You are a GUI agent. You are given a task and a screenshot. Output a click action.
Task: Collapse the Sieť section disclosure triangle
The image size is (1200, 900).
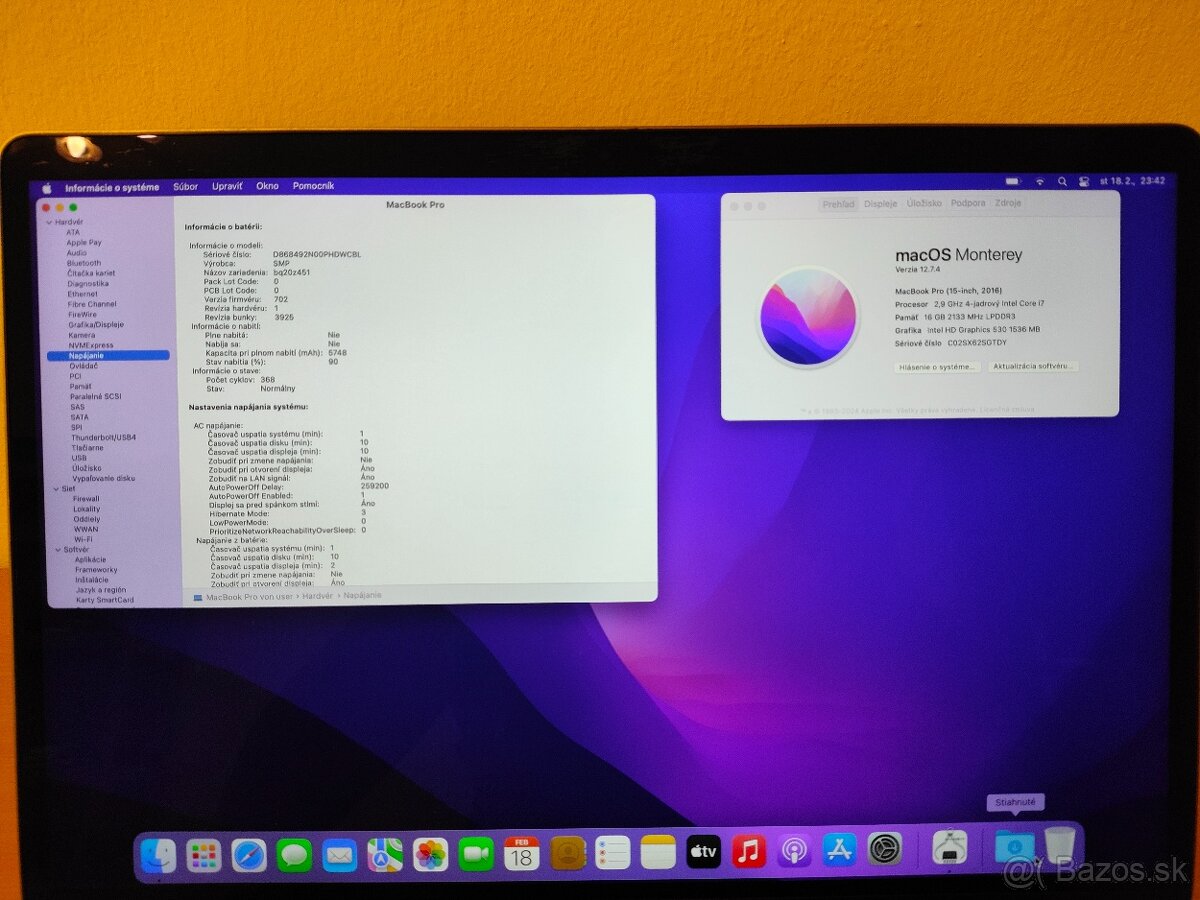pyautogui.click(x=57, y=489)
